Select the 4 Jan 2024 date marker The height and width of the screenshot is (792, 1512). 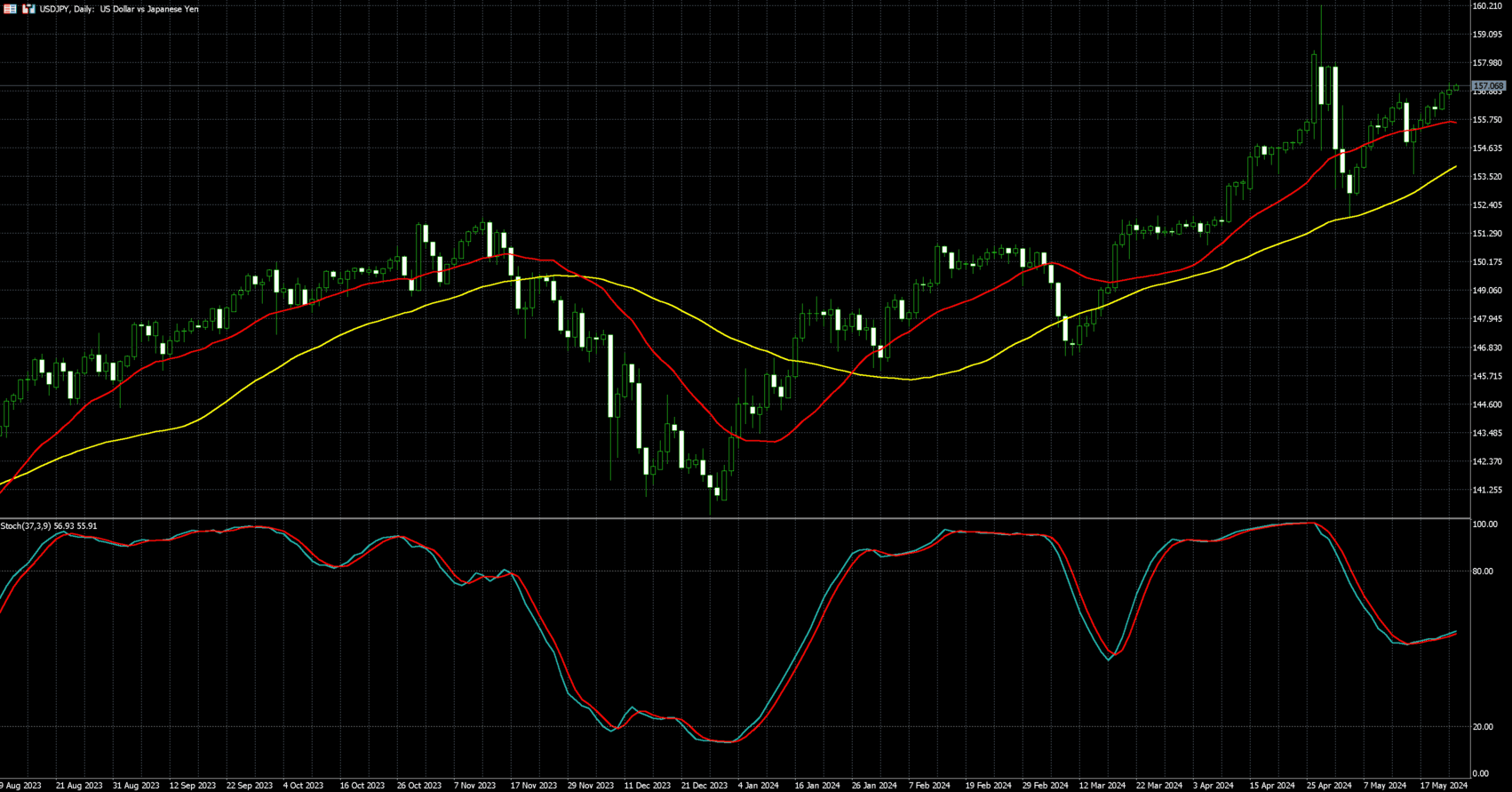click(758, 786)
